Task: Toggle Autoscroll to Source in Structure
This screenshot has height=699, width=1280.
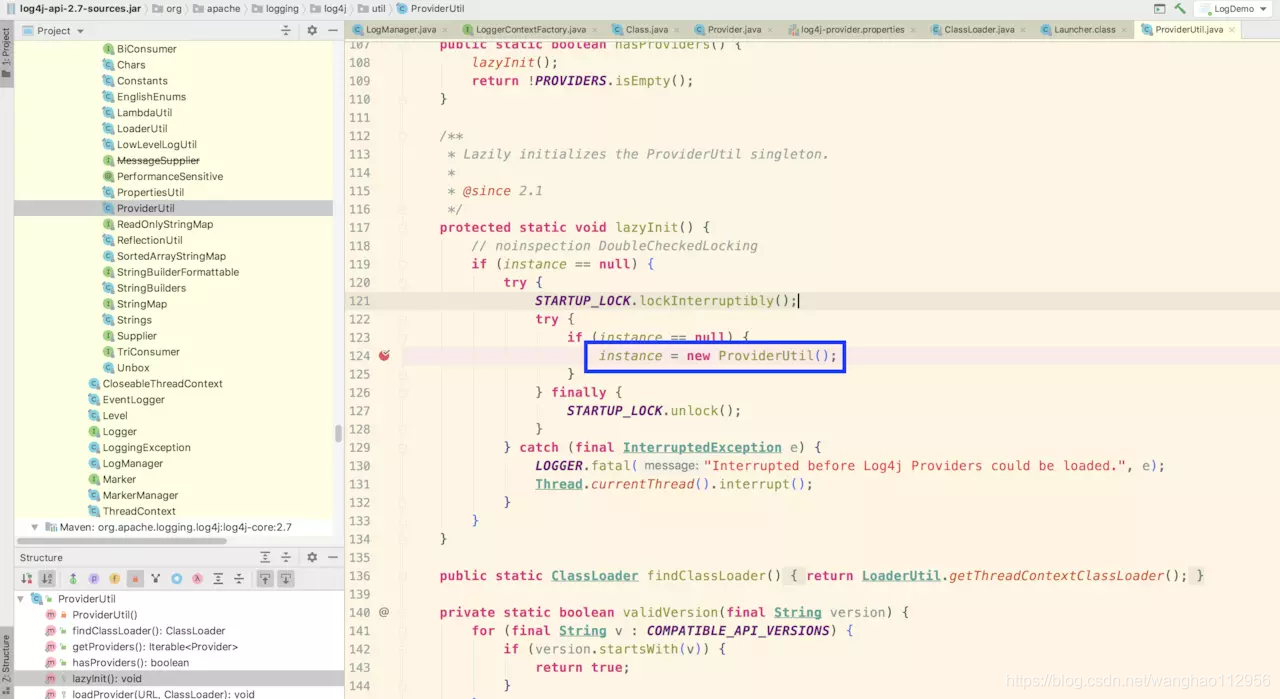Action: [x=265, y=578]
